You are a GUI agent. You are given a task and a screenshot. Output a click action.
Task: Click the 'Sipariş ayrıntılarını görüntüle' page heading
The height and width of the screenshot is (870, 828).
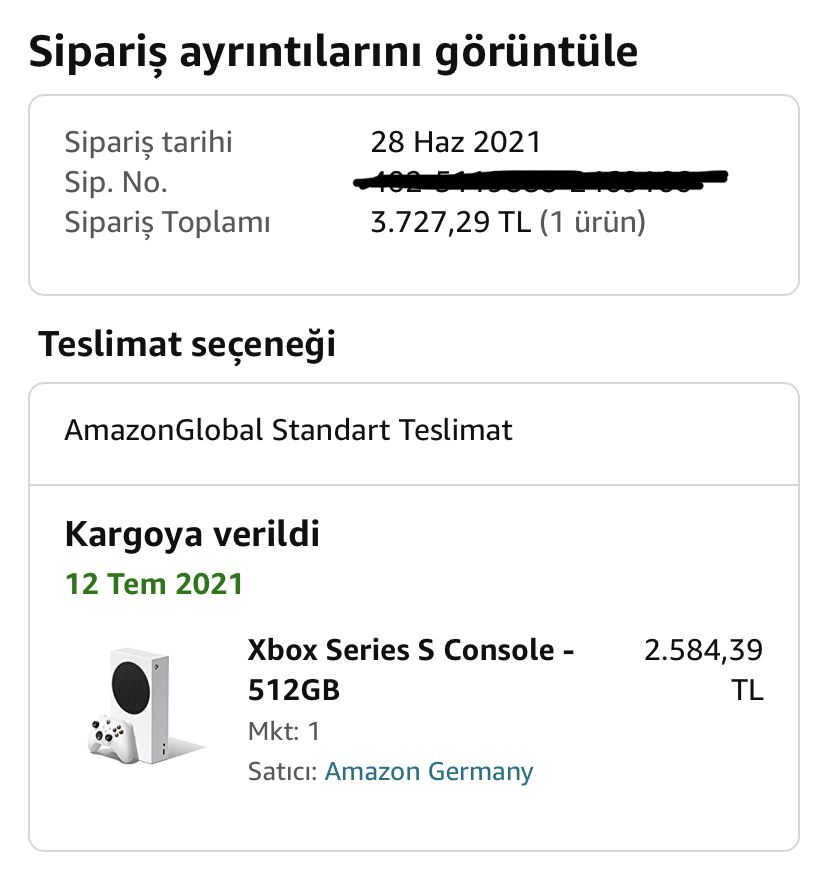coord(333,51)
